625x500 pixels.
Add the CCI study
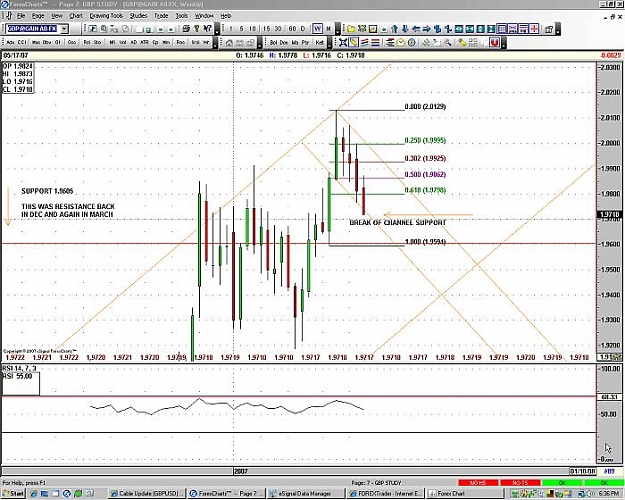point(22,42)
